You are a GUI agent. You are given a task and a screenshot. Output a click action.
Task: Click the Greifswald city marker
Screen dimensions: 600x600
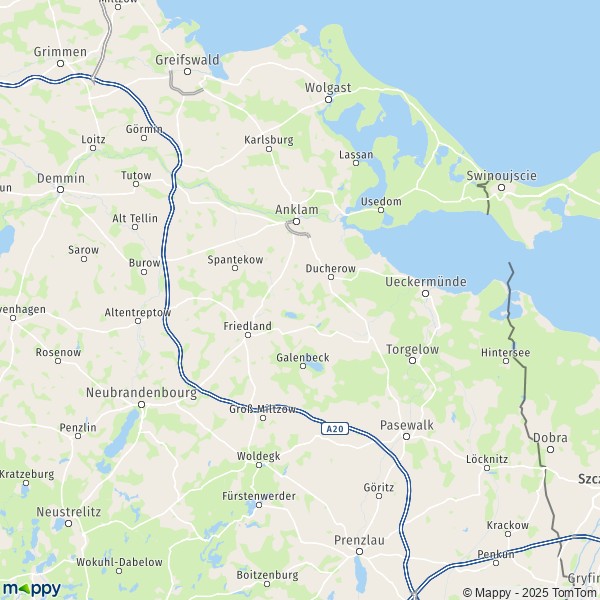pos(188,72)
